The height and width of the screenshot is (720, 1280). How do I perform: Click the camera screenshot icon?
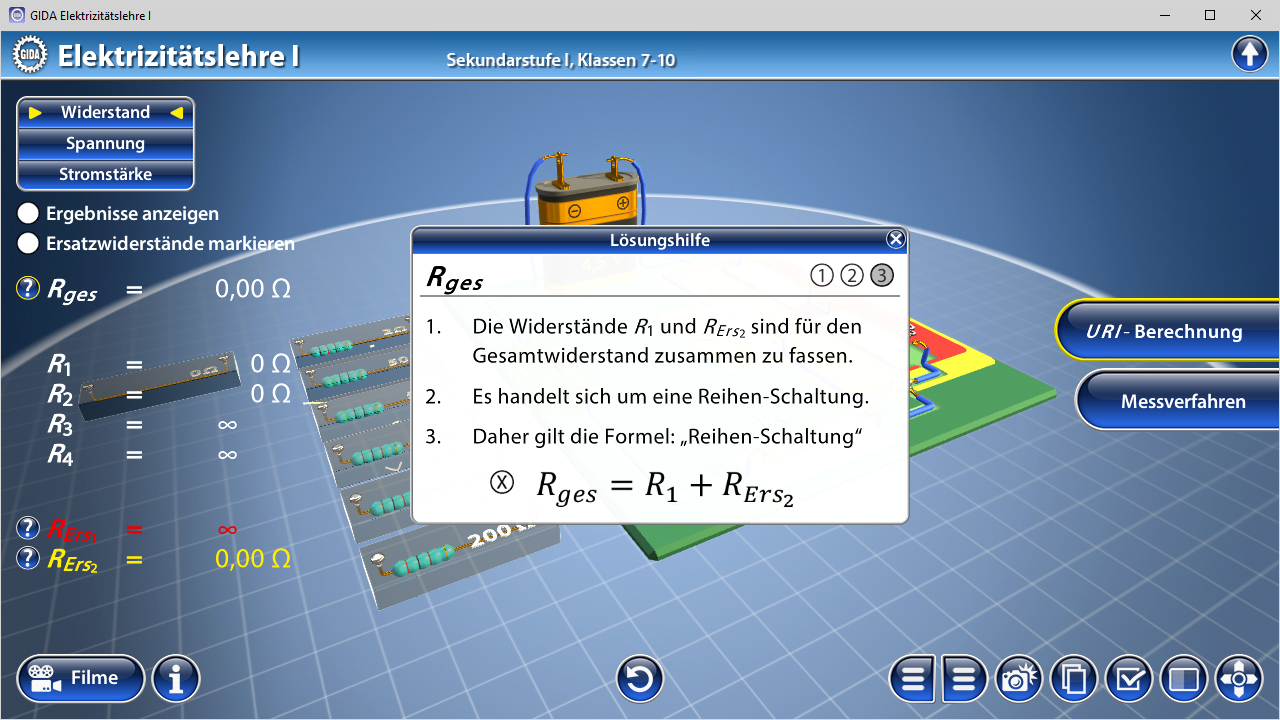[1018, 680]
